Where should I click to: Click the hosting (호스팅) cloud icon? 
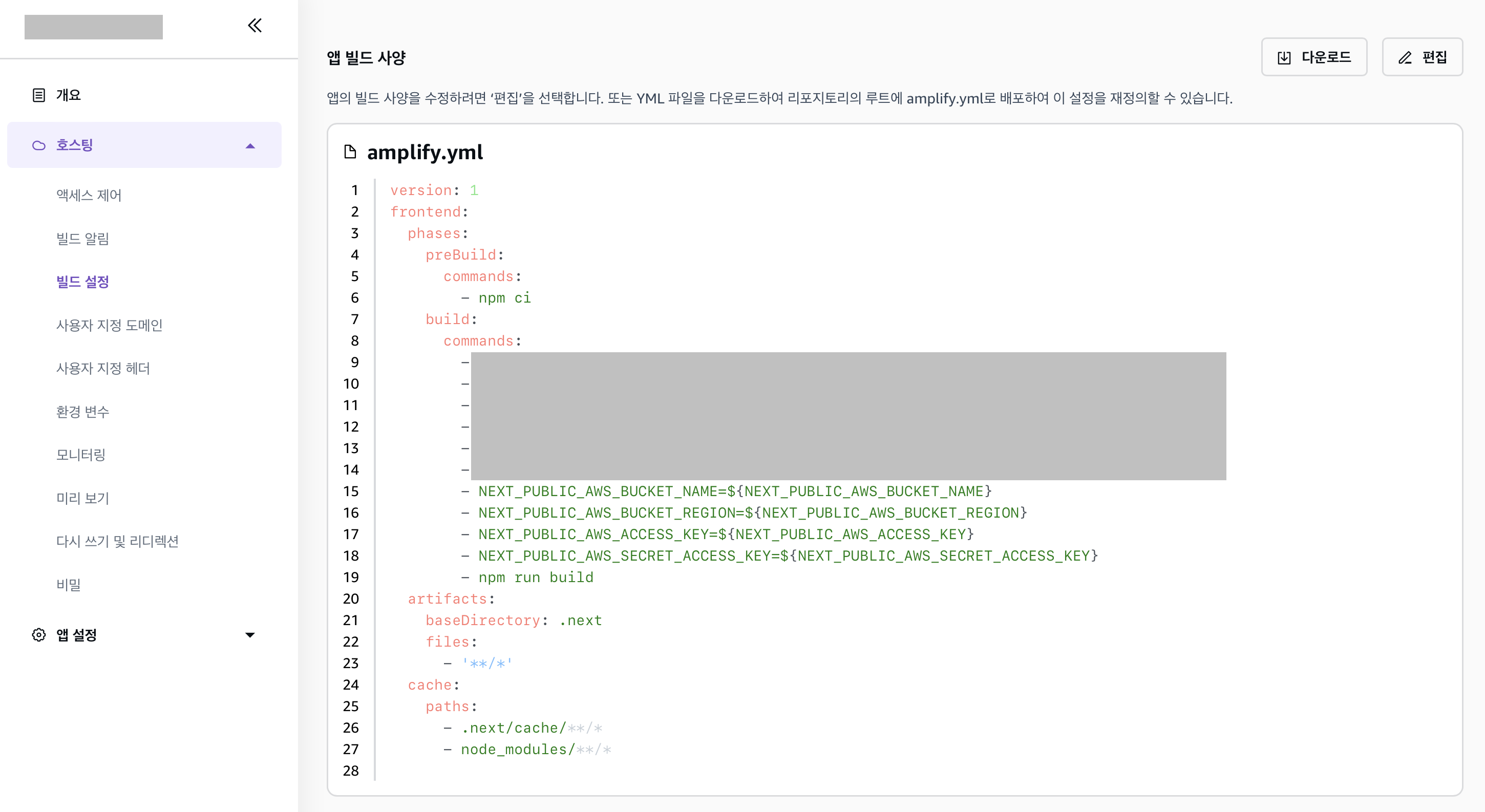[38, 145]
